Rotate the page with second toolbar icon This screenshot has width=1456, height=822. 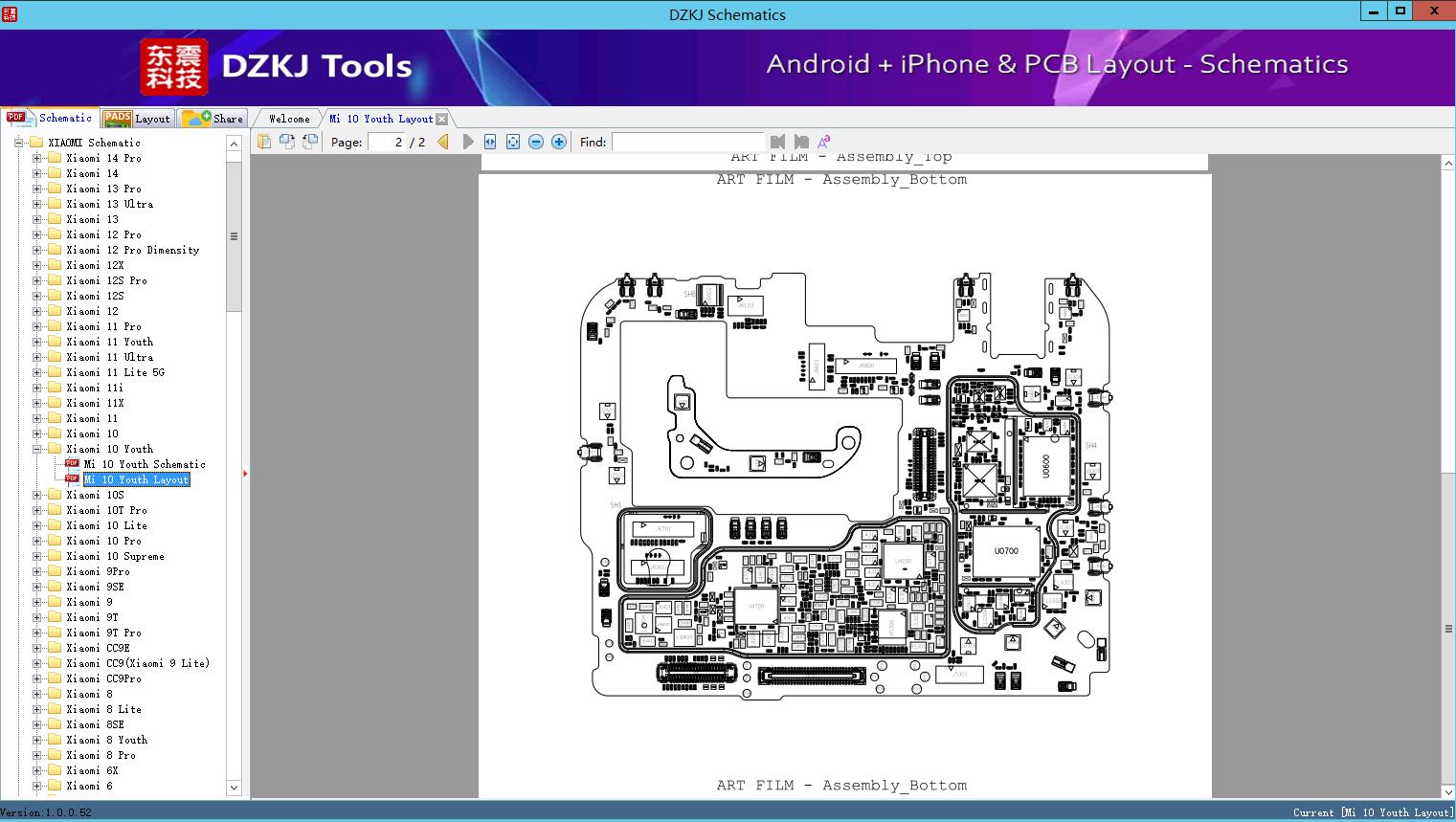coord(287,142)
